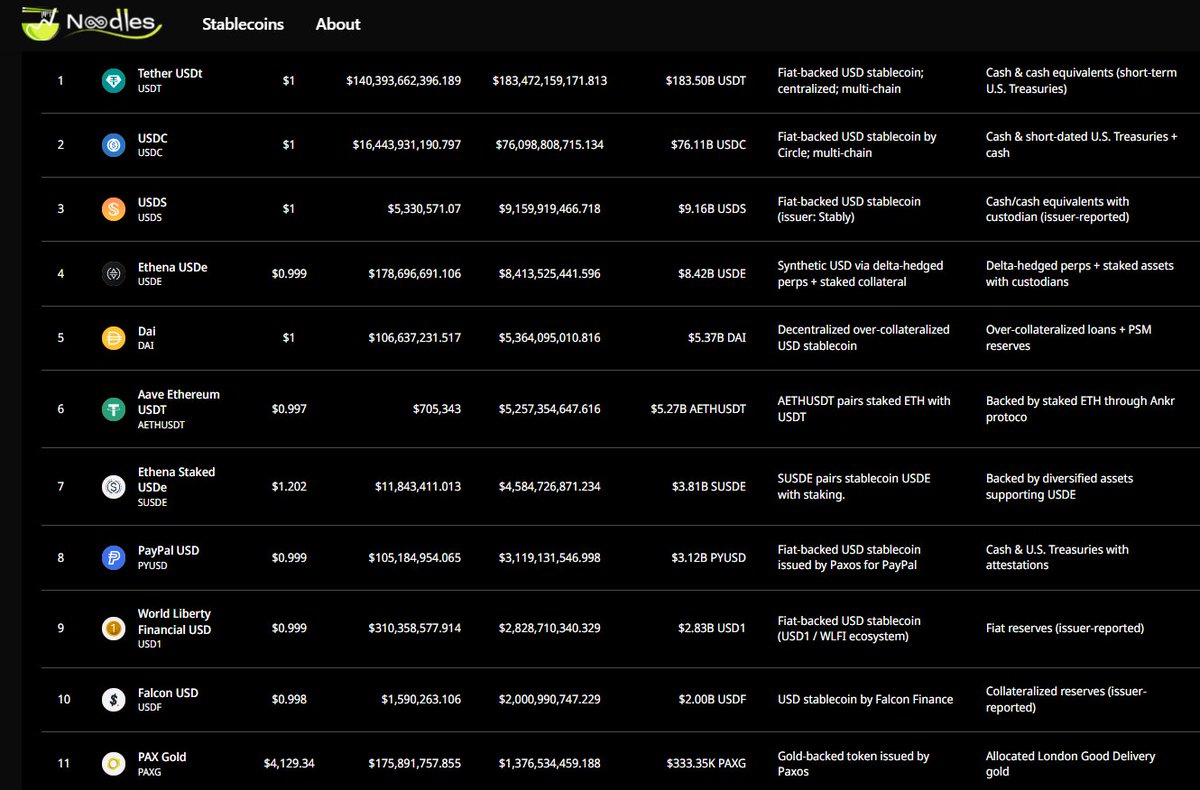This screenshot has width=1200, height=790.
Task: Click volume $140,393,662,396.189 for Tether
Action: [404, 81]
